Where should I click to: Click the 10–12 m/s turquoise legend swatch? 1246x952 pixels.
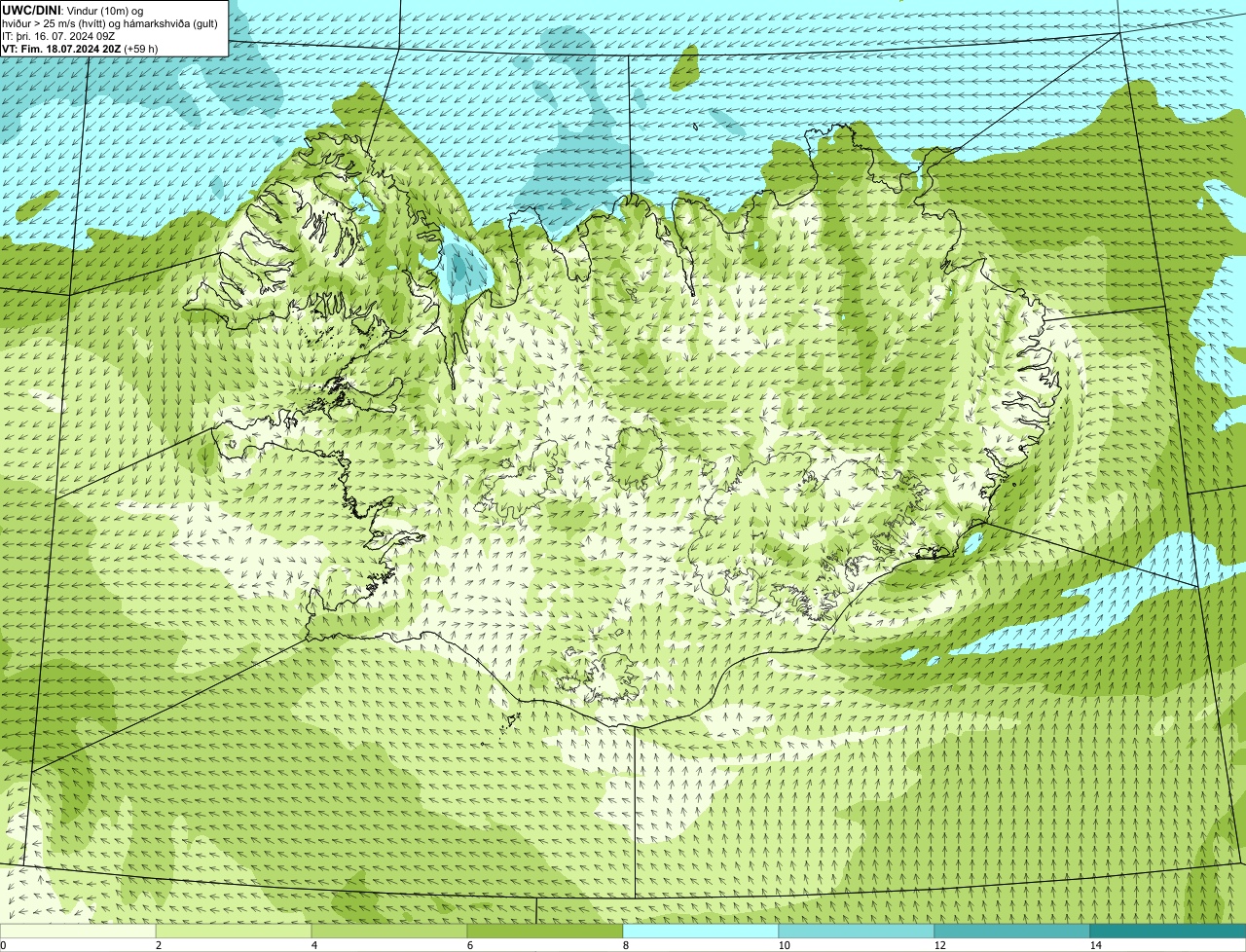click(857, 931)
